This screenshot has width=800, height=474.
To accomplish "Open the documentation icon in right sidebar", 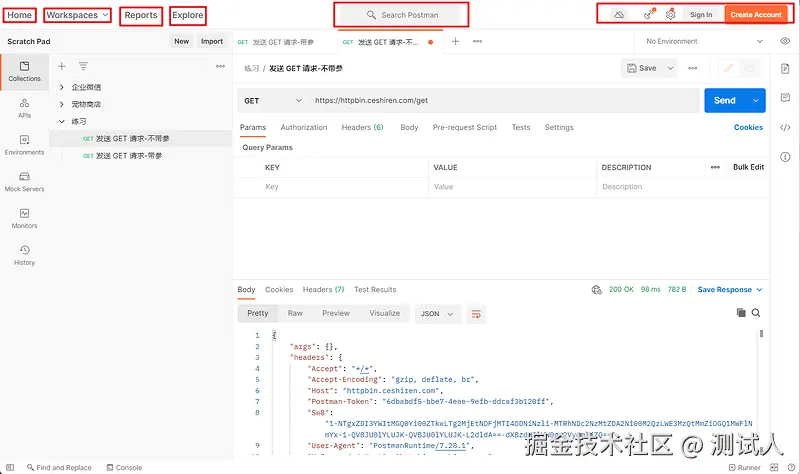I will pyautogui.click(x=785, y=68).
